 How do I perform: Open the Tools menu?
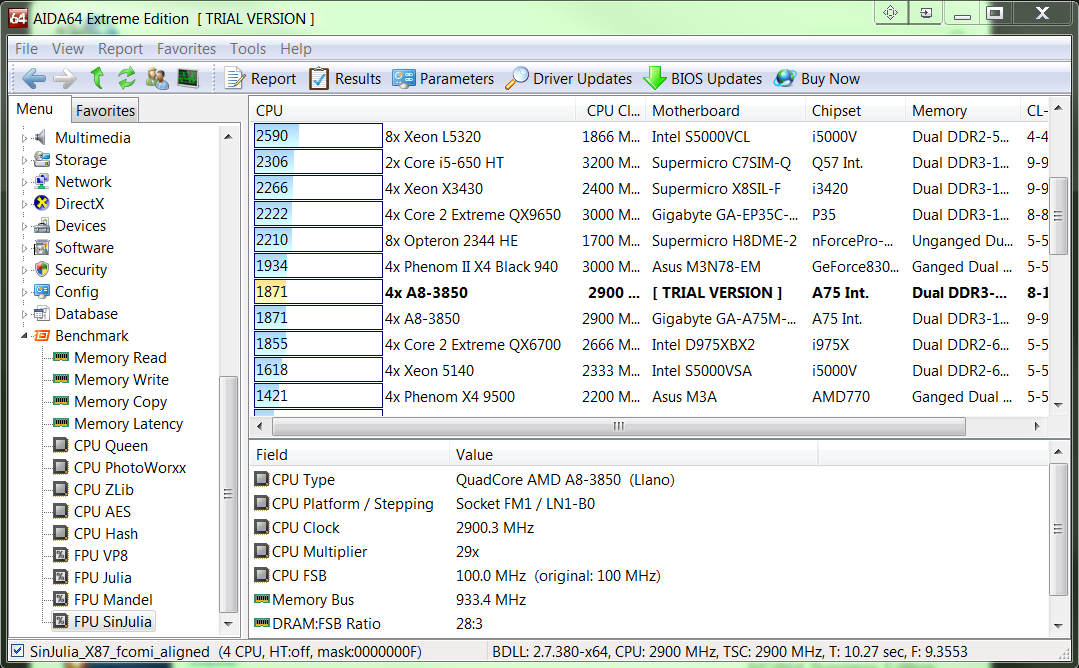[x=248, y=49]
